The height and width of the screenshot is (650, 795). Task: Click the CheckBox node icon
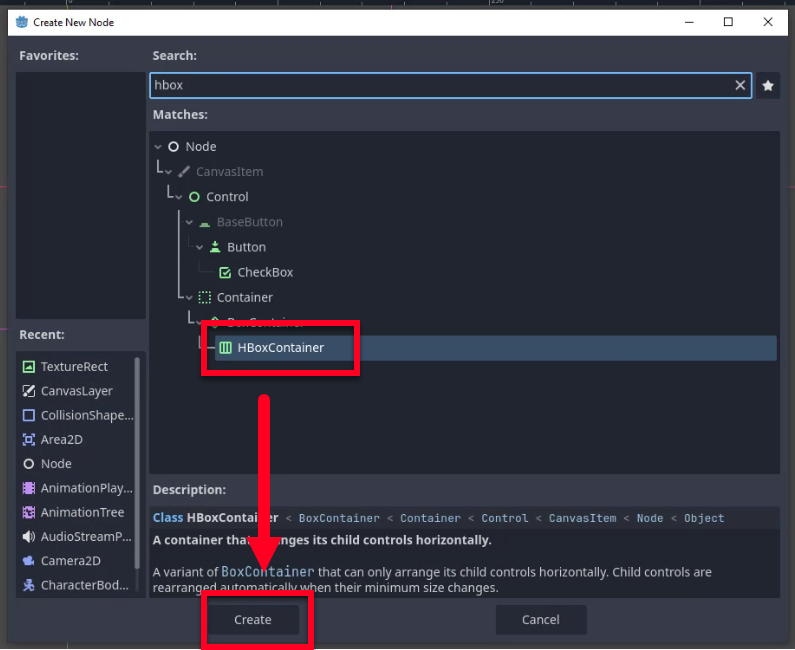click(x=225, y=272)
